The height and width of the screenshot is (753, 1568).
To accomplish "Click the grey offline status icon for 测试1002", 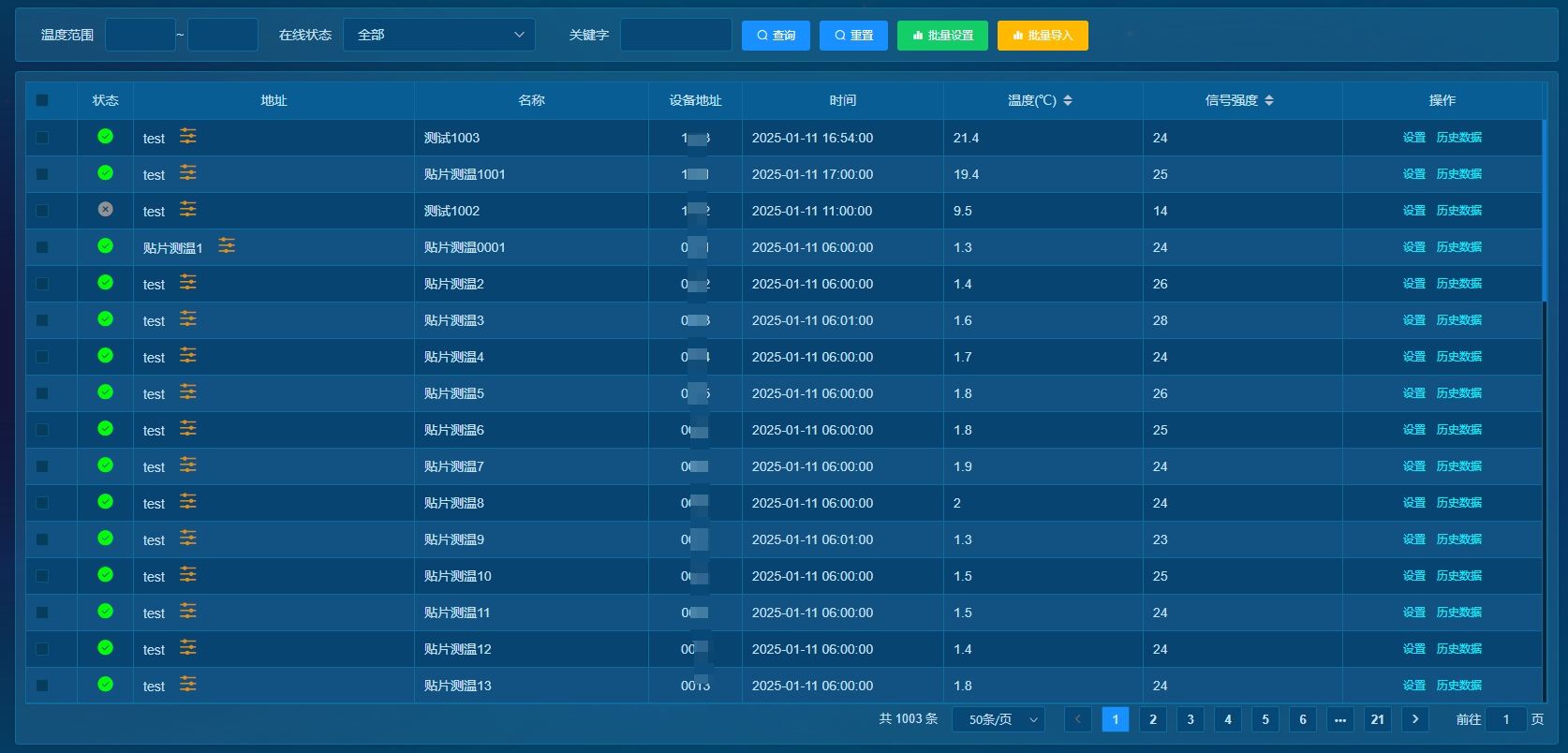I will pos(106,210).
